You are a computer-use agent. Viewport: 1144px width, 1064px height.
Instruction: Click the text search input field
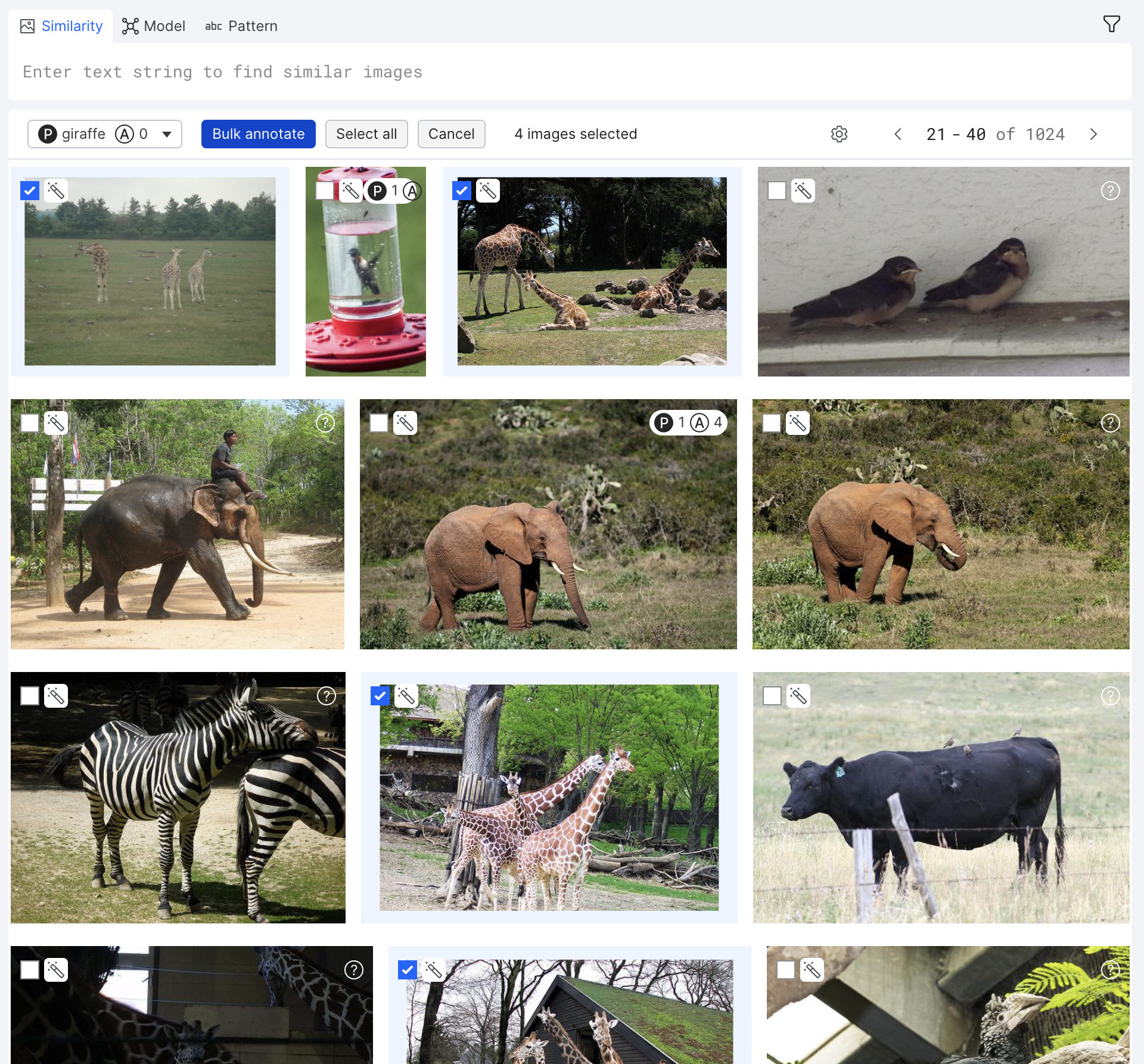pos(571,71)
